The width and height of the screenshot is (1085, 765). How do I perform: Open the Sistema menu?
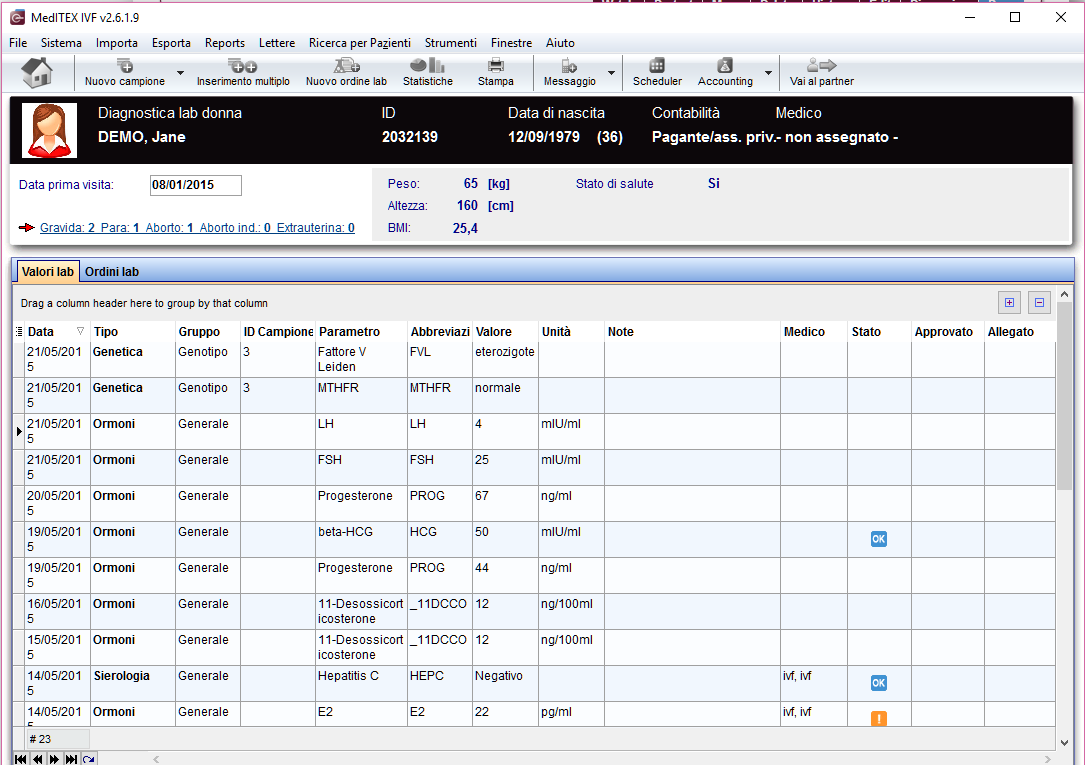click(61, 43)
